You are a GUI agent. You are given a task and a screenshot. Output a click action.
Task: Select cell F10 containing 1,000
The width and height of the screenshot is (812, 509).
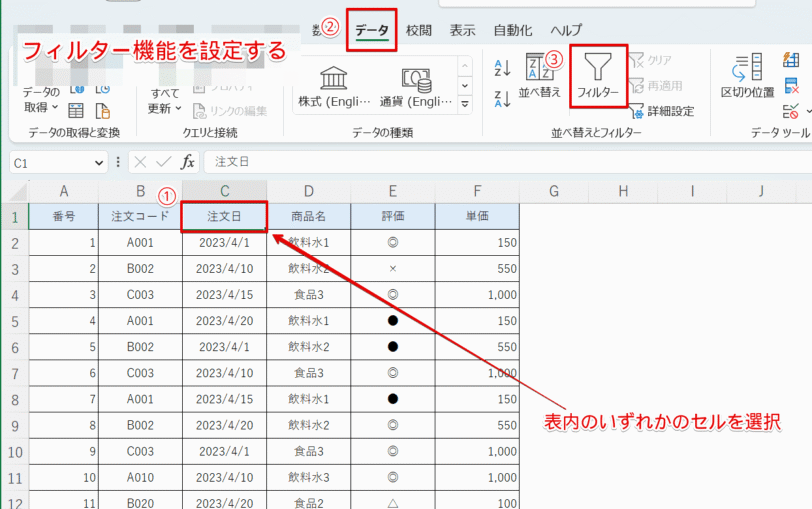point(477,452)
